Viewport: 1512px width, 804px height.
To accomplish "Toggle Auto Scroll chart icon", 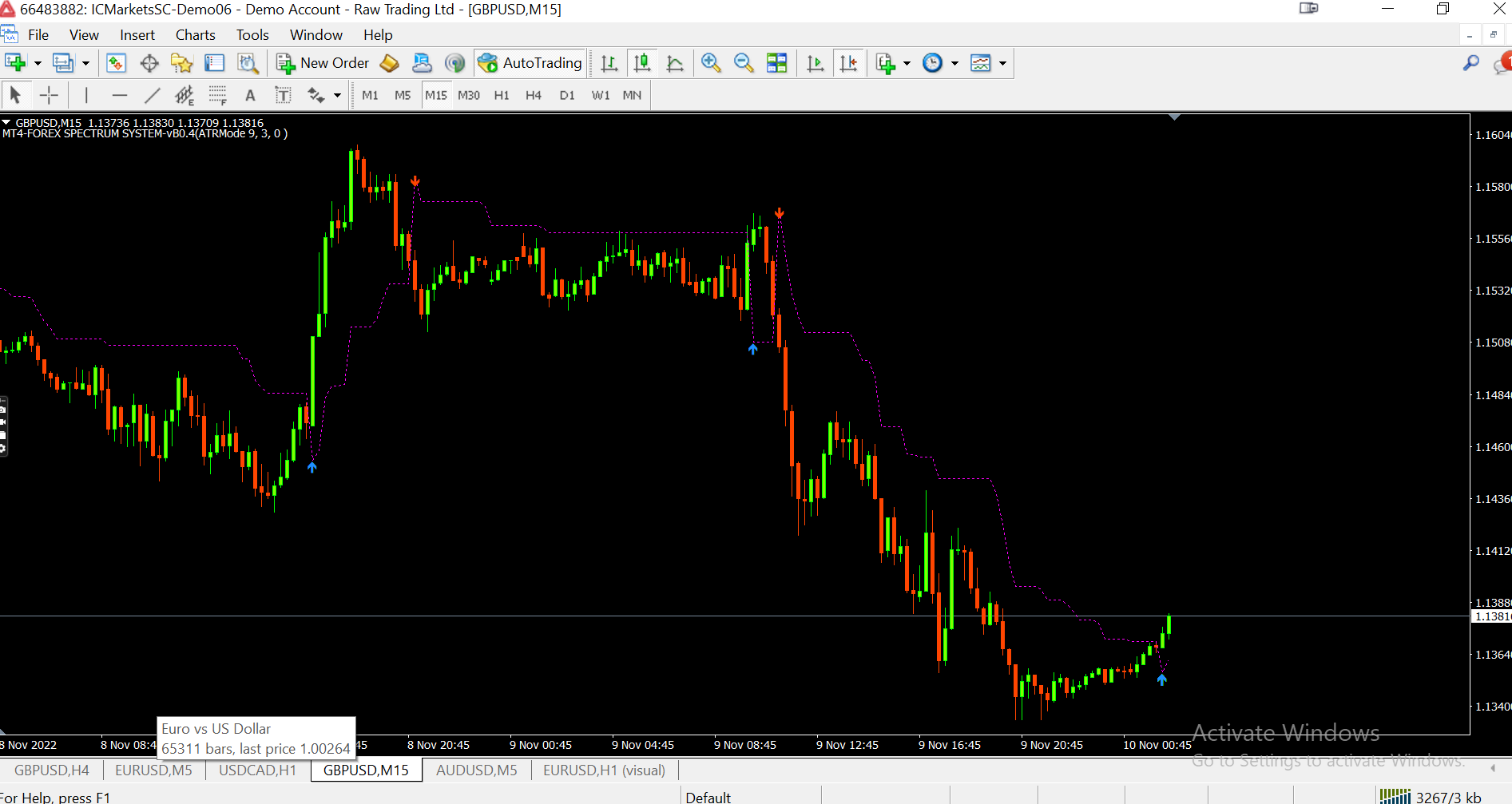I will [x=816, y=63].
